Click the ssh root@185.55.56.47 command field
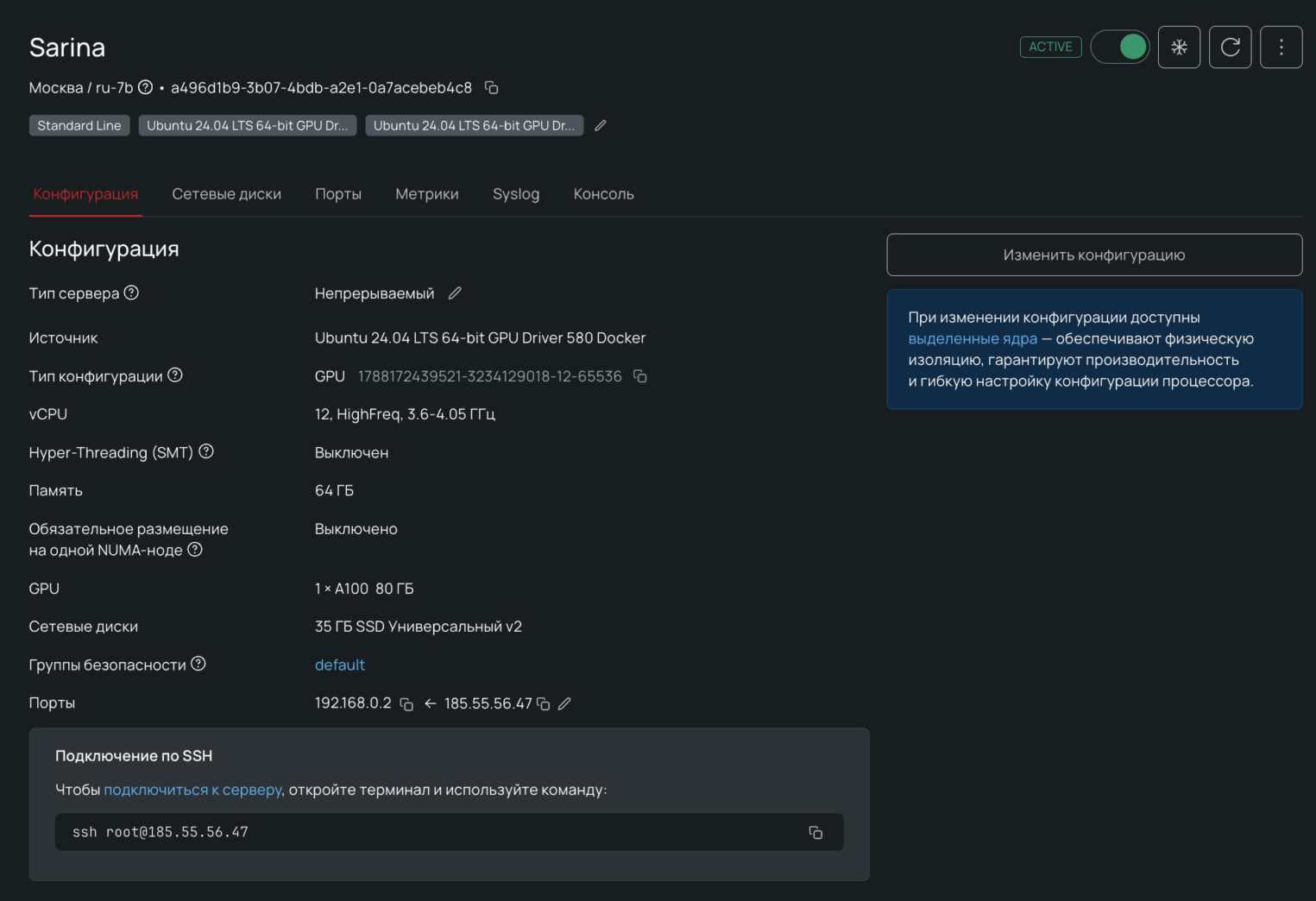Viewport: 1316px width, 901px height. tap(449, 832)
